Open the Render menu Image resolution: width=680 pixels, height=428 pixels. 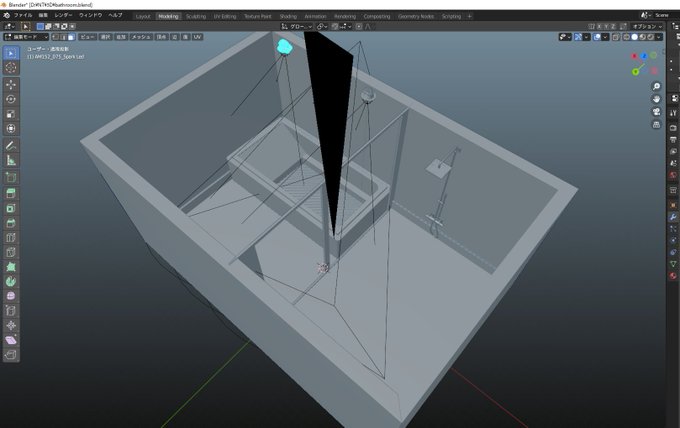pyautogui.click(x=63, y=15)
